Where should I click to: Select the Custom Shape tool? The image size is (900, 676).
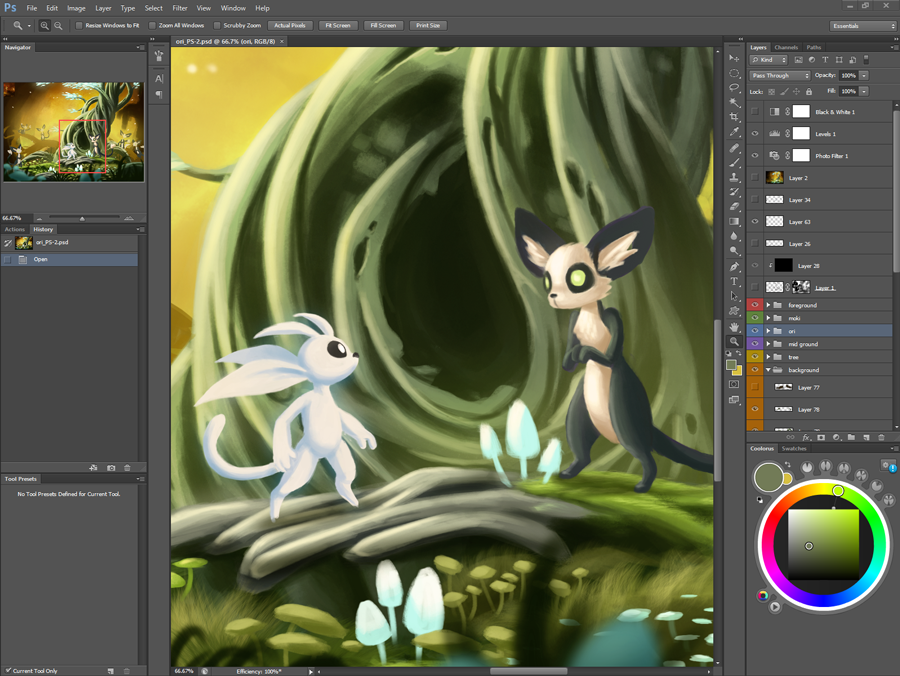click(x=734, y=310)
